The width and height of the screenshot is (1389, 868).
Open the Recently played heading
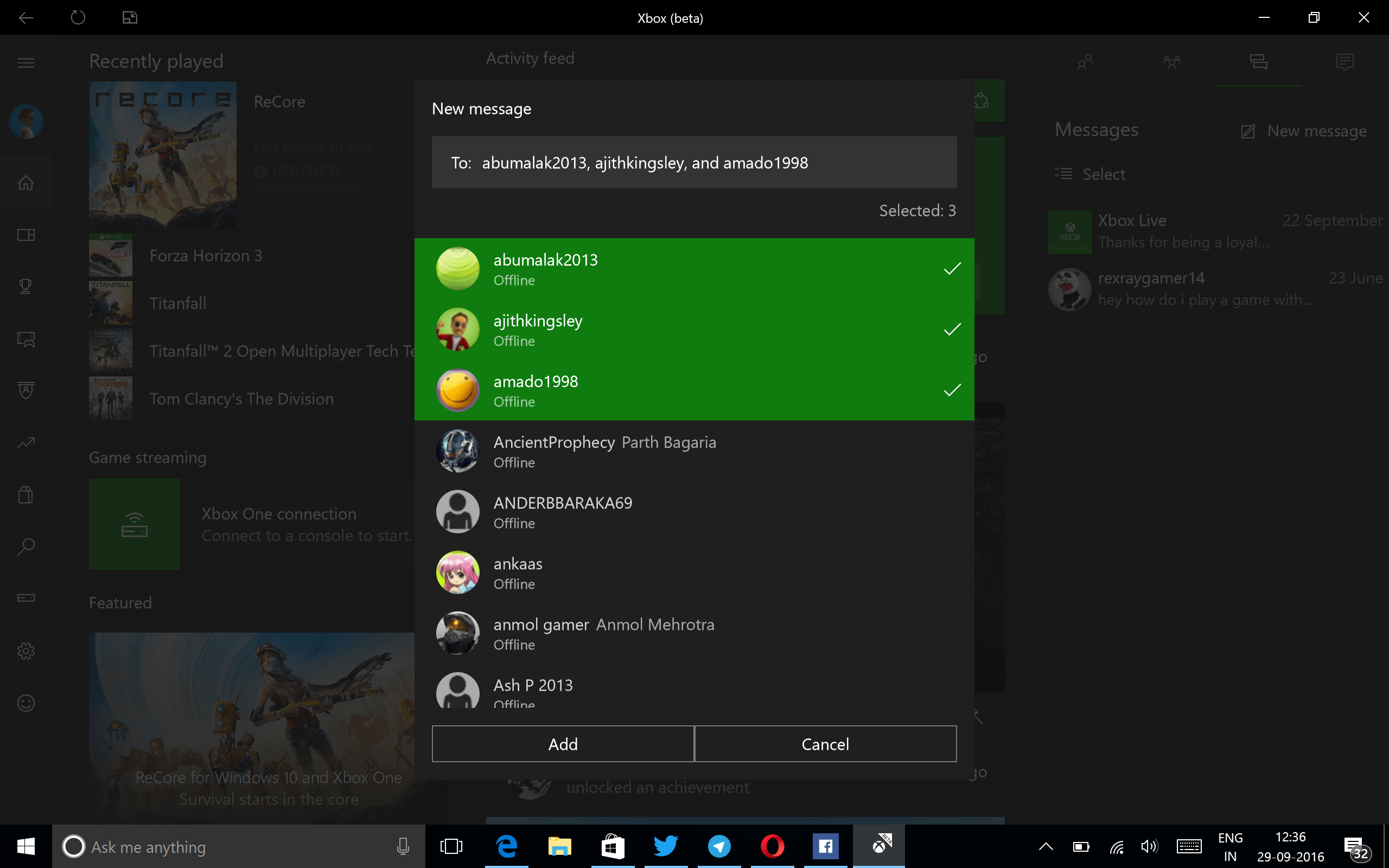[156, 61]
